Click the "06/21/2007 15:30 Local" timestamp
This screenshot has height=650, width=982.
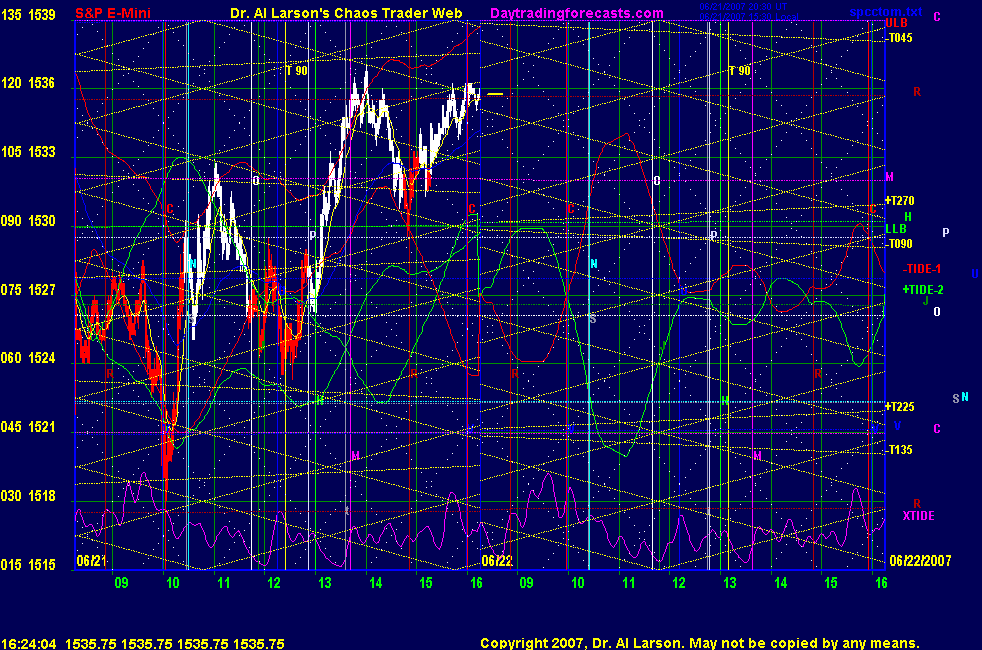[x=748, y=17]
